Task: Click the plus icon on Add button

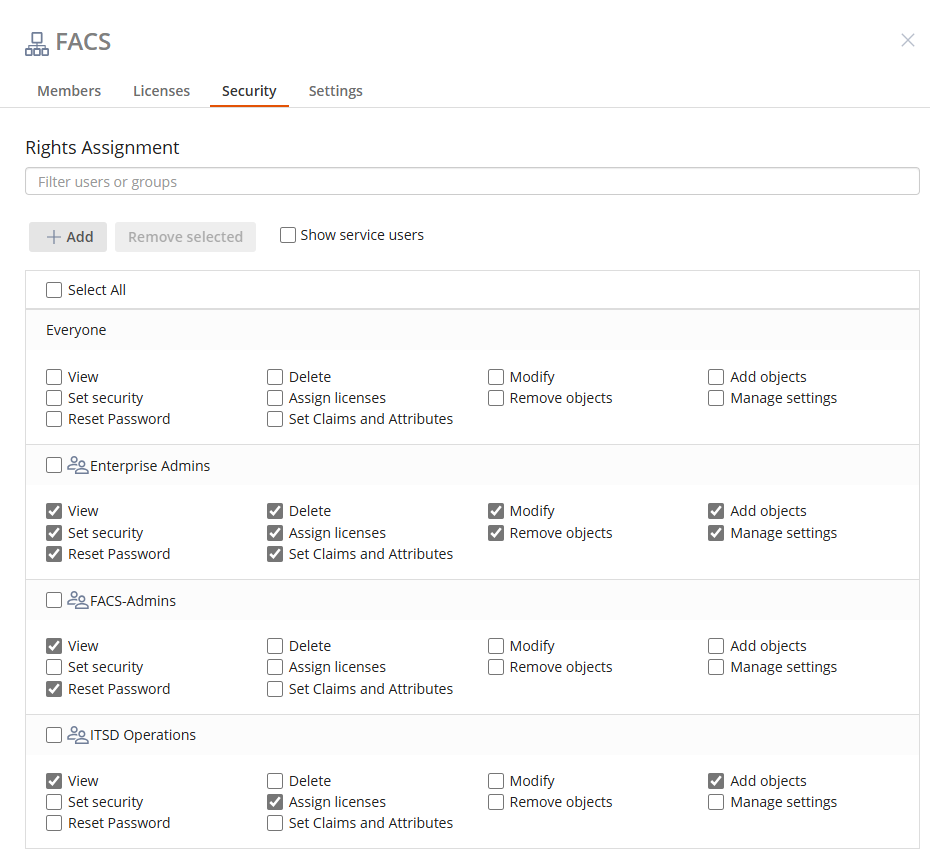Action: (x=54, y=237)
